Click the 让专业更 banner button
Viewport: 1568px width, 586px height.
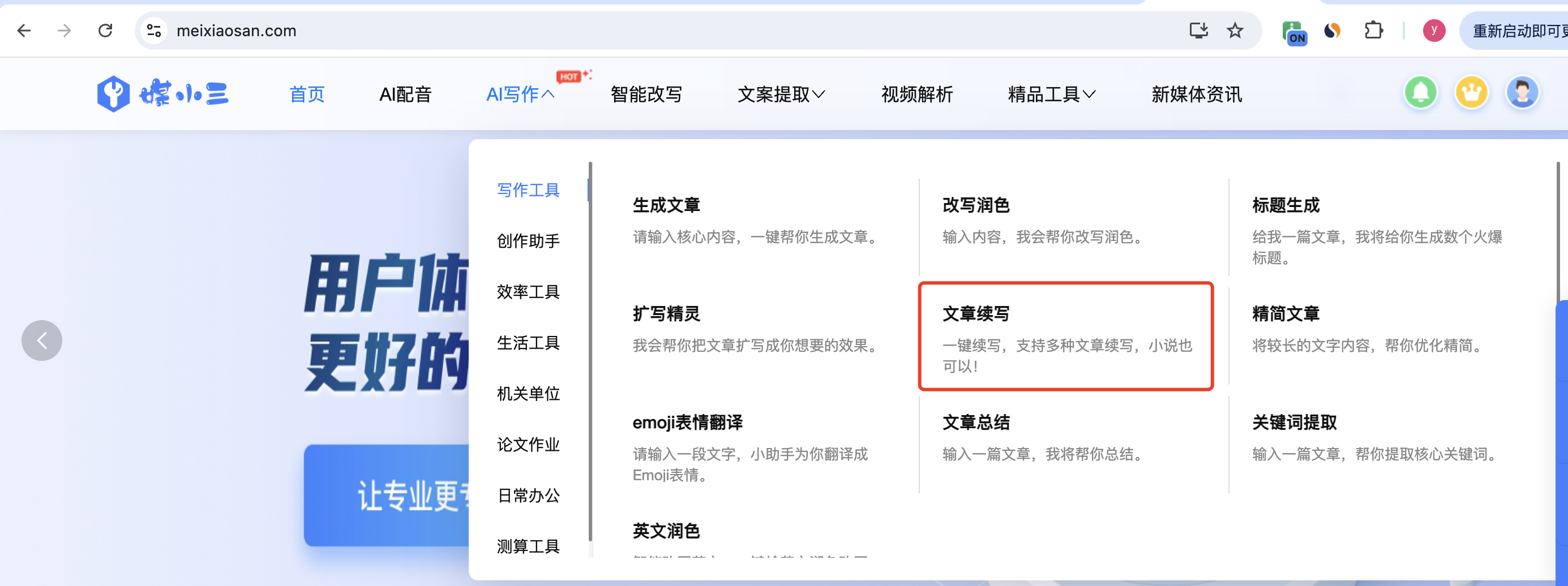[x=387, y=495]
